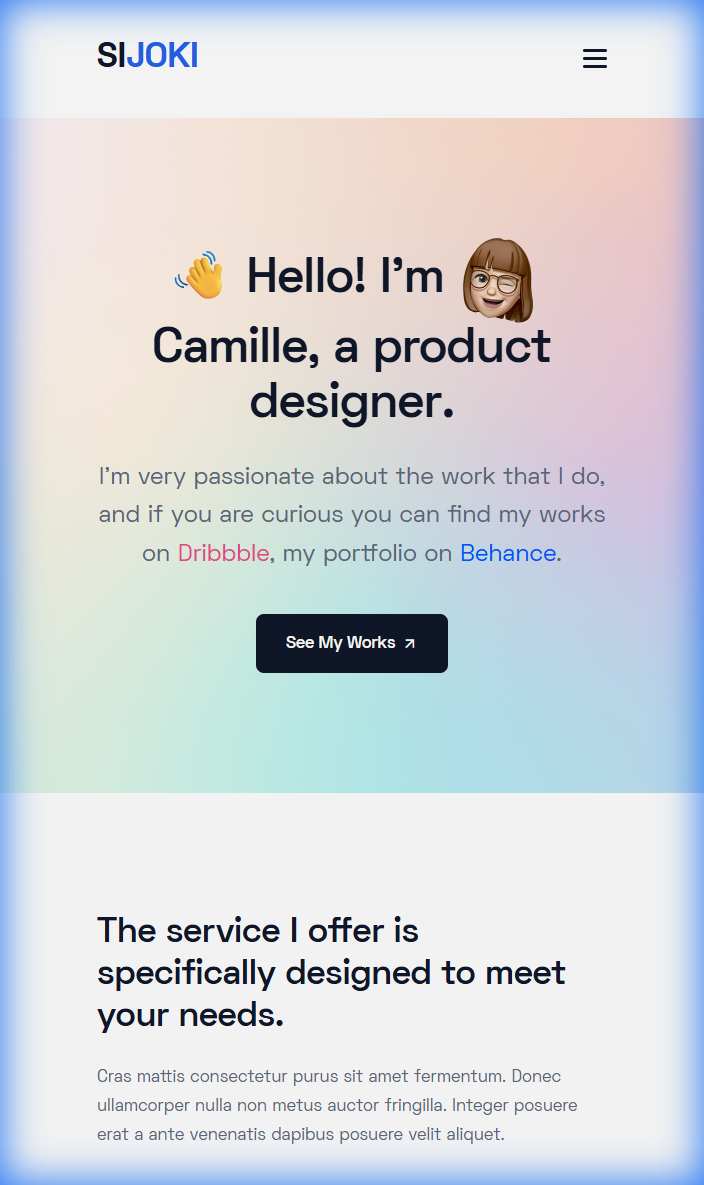Screen dimensions: 704x1185
Task: Click the gradient hero background area
Action: coord(352,740)
